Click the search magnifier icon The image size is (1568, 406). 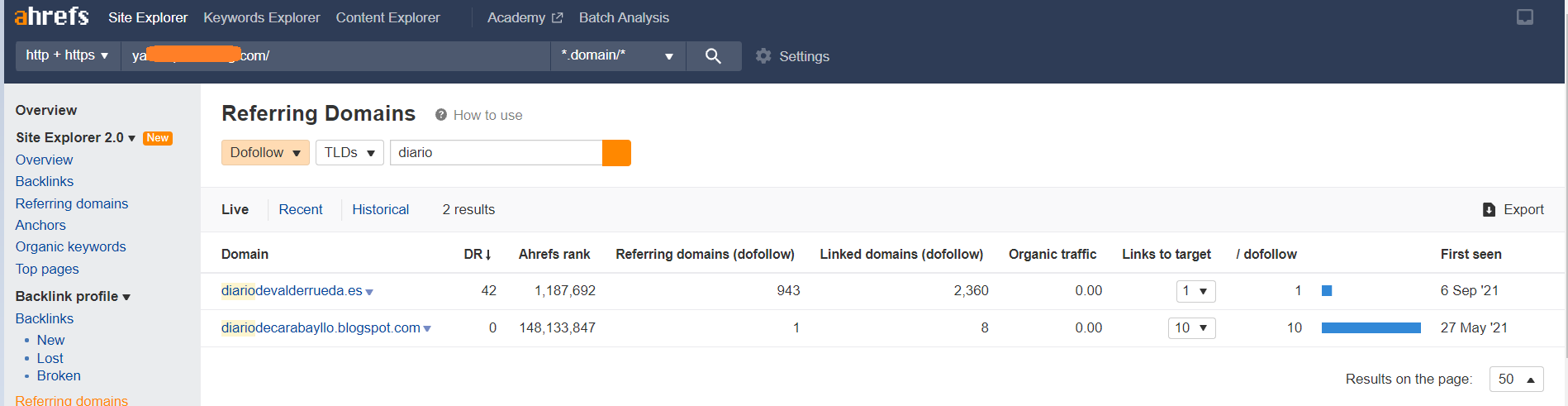coord(713,56)
